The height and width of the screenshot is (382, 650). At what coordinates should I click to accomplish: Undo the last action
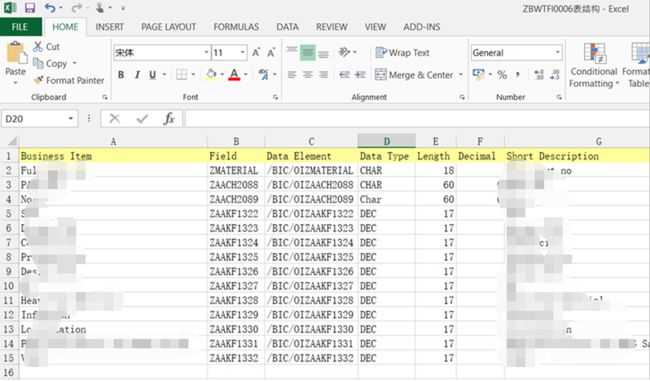tap(50, 8)
